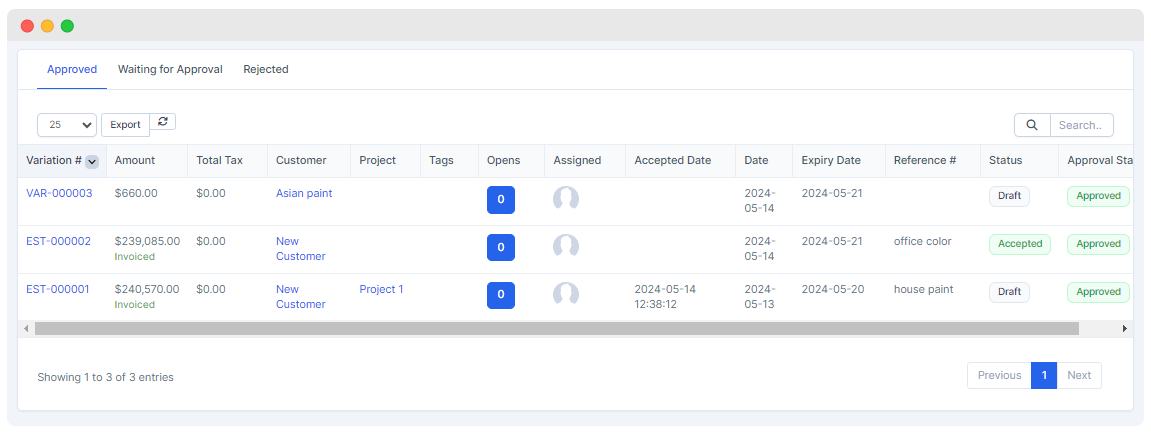Image resolution: width=1151 pixels, height=435 pixels.
Task: Open Project 1 link
Action: click(382, 289)
